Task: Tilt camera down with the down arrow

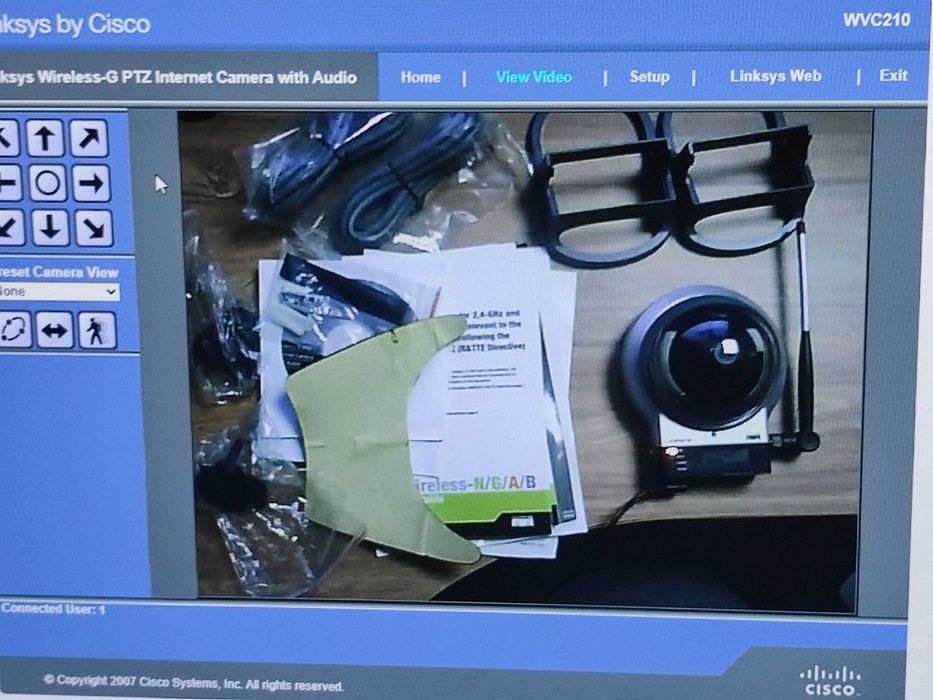Action: [x=50, y=227]
